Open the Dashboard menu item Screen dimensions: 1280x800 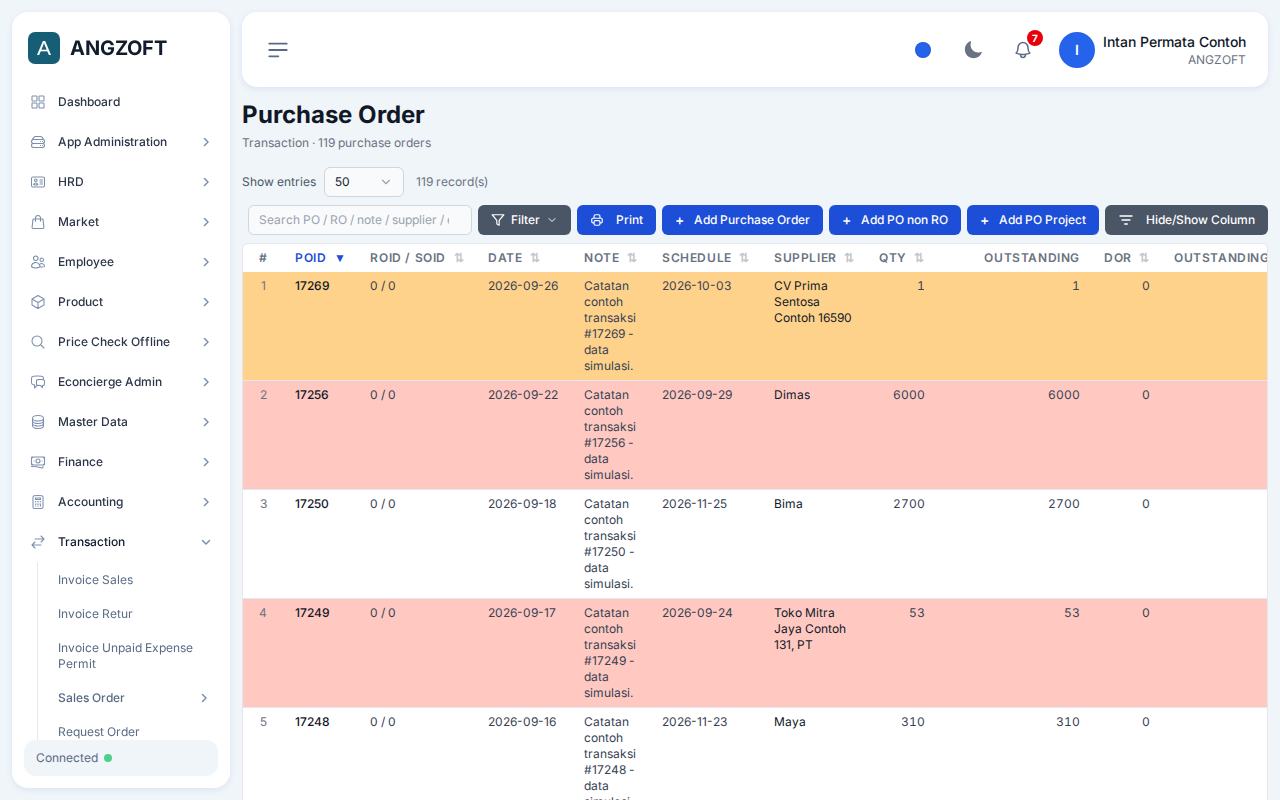(x=121, y=102)
